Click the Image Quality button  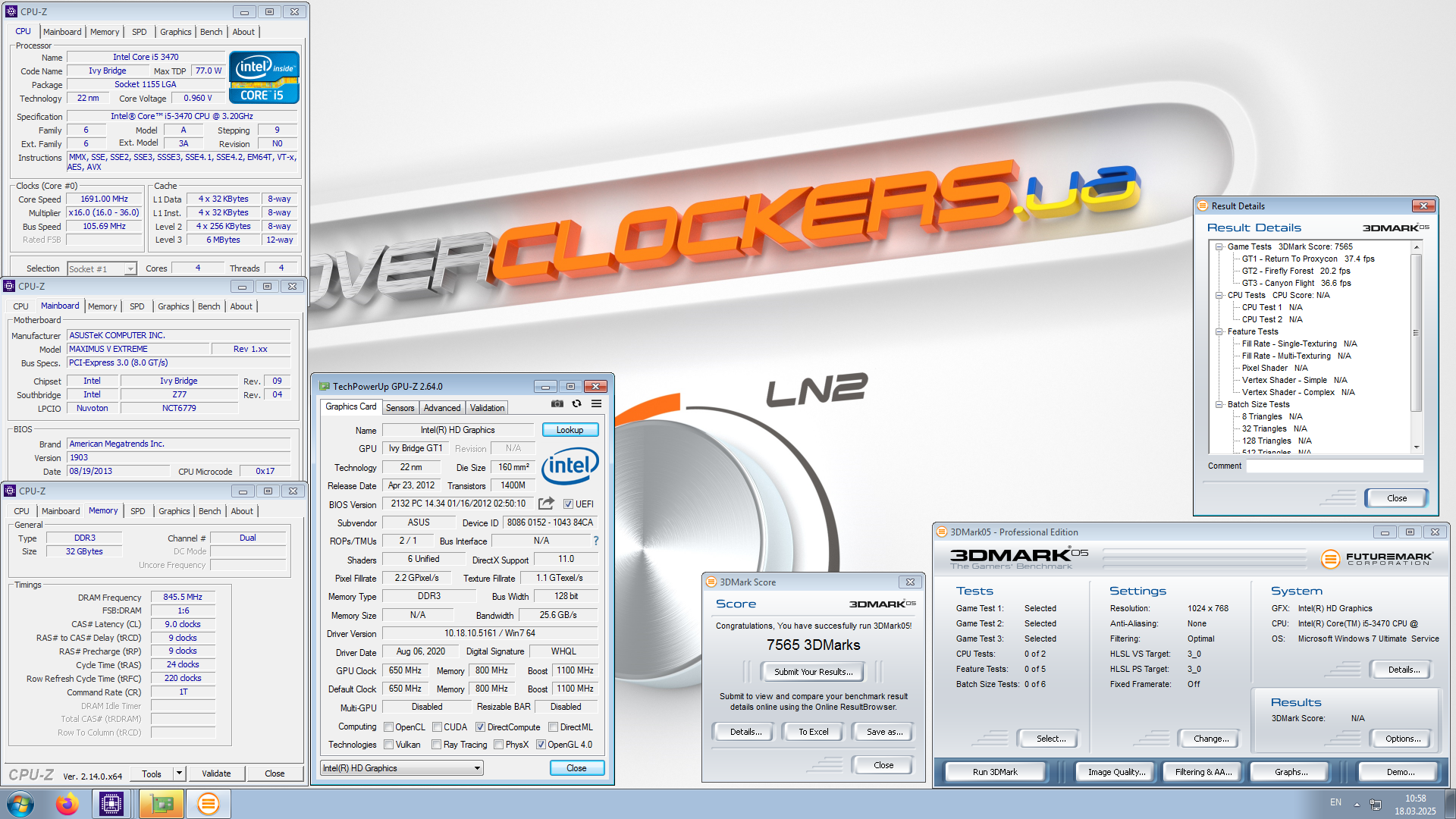click(x=1116, y=772)
